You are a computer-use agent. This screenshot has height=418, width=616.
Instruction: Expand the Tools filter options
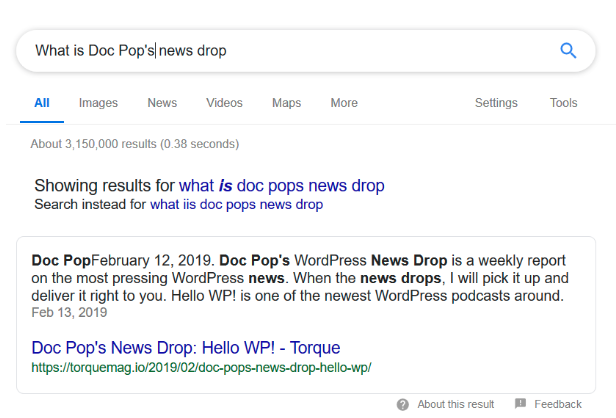pos(563,103)
